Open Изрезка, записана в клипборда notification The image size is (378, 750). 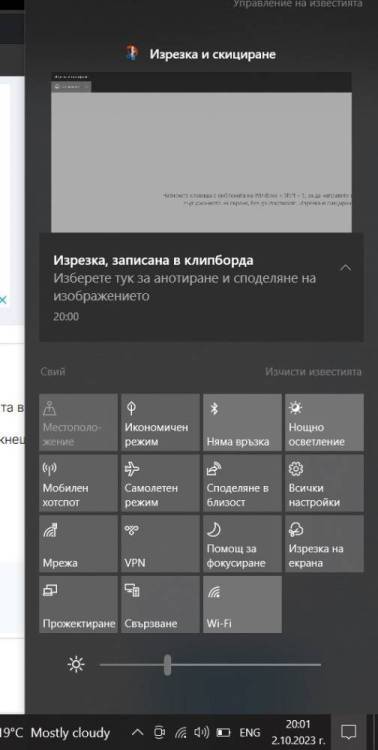[x=201, y=287]
